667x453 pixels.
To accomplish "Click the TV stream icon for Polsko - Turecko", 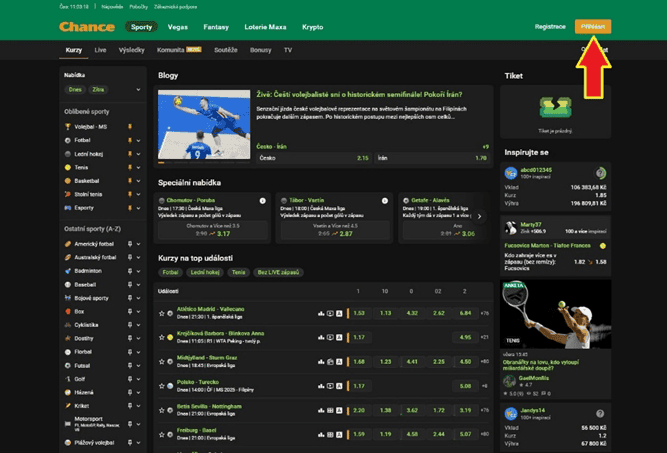I will [330, 386].
